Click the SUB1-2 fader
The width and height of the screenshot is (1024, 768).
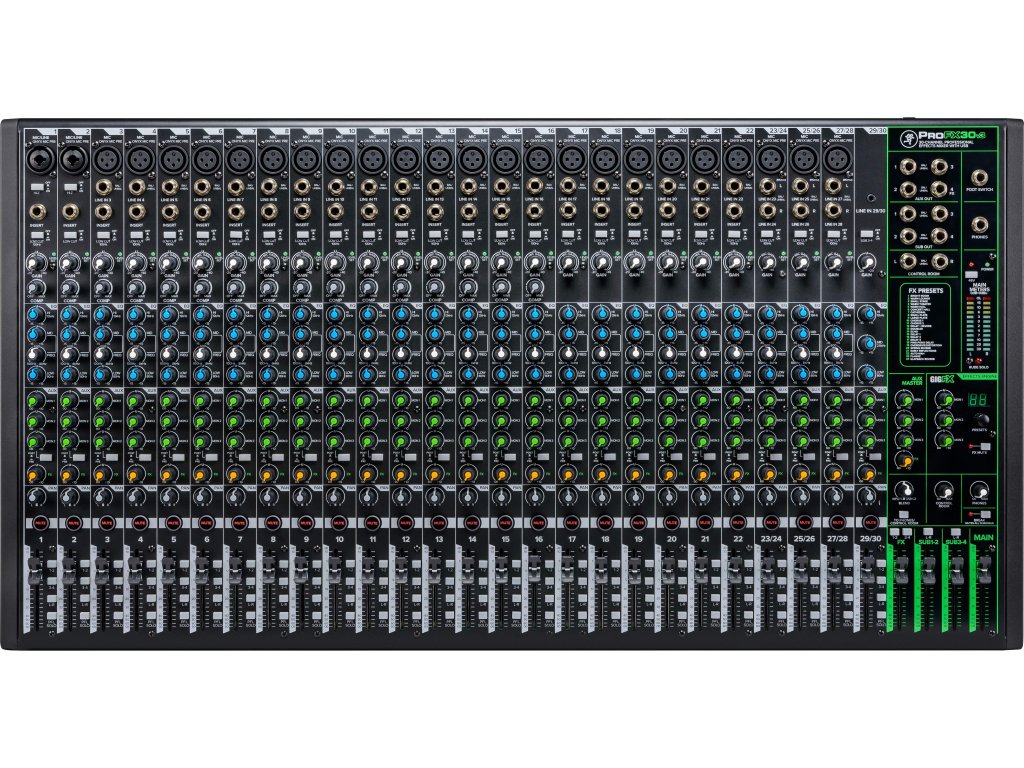point(928,569)
